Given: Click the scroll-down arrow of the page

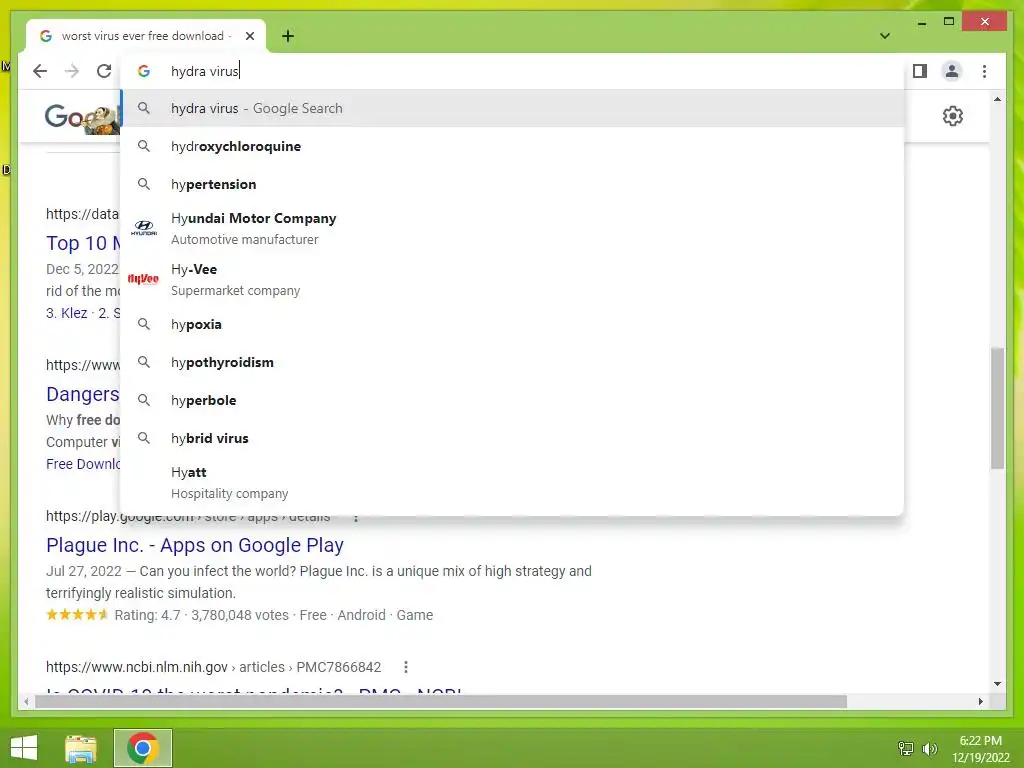Looking at the screenshot, I should [x=997, y=684].
